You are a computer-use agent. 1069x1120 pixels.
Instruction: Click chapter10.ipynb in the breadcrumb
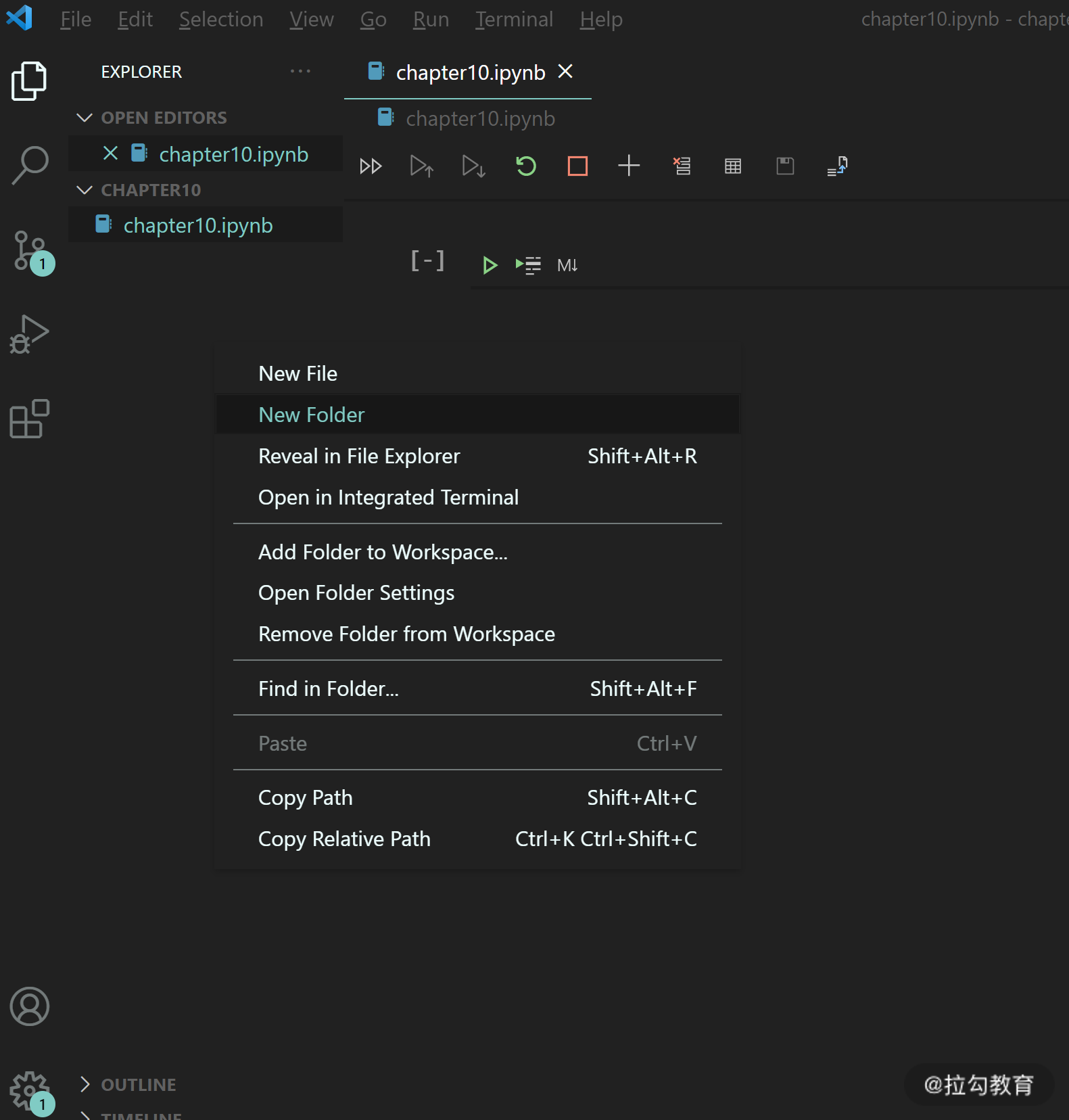click(x=480, y=118)
